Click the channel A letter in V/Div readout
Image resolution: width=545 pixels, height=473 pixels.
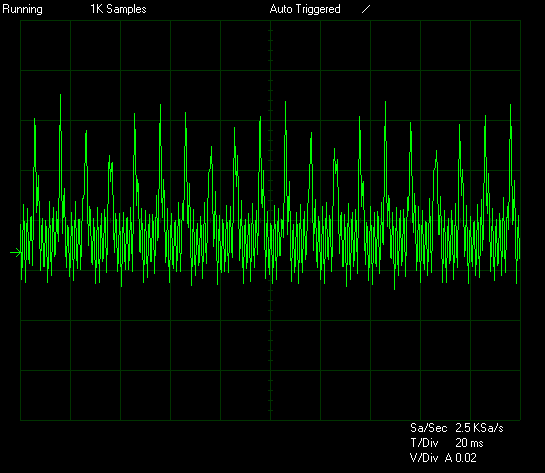coord(449,458)
